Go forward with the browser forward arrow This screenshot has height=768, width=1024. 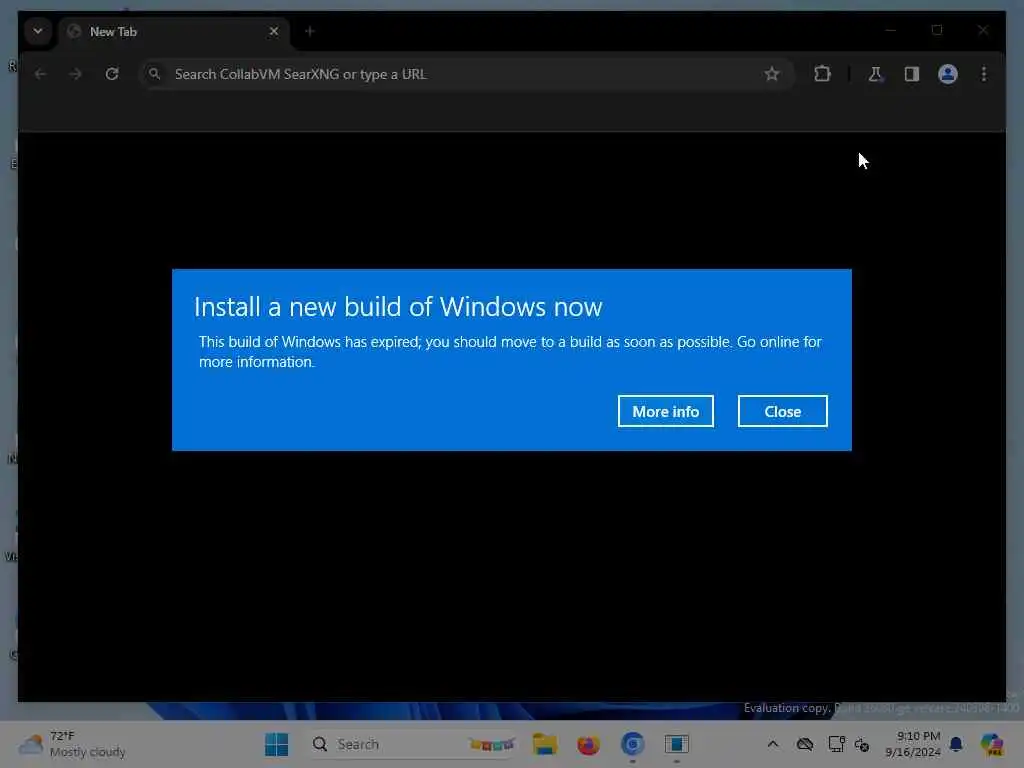pos(76,74)
